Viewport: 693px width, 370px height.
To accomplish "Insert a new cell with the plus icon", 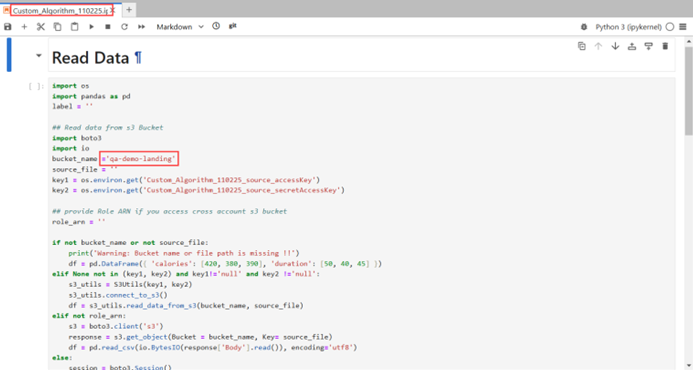I will [x=24, y=27].
